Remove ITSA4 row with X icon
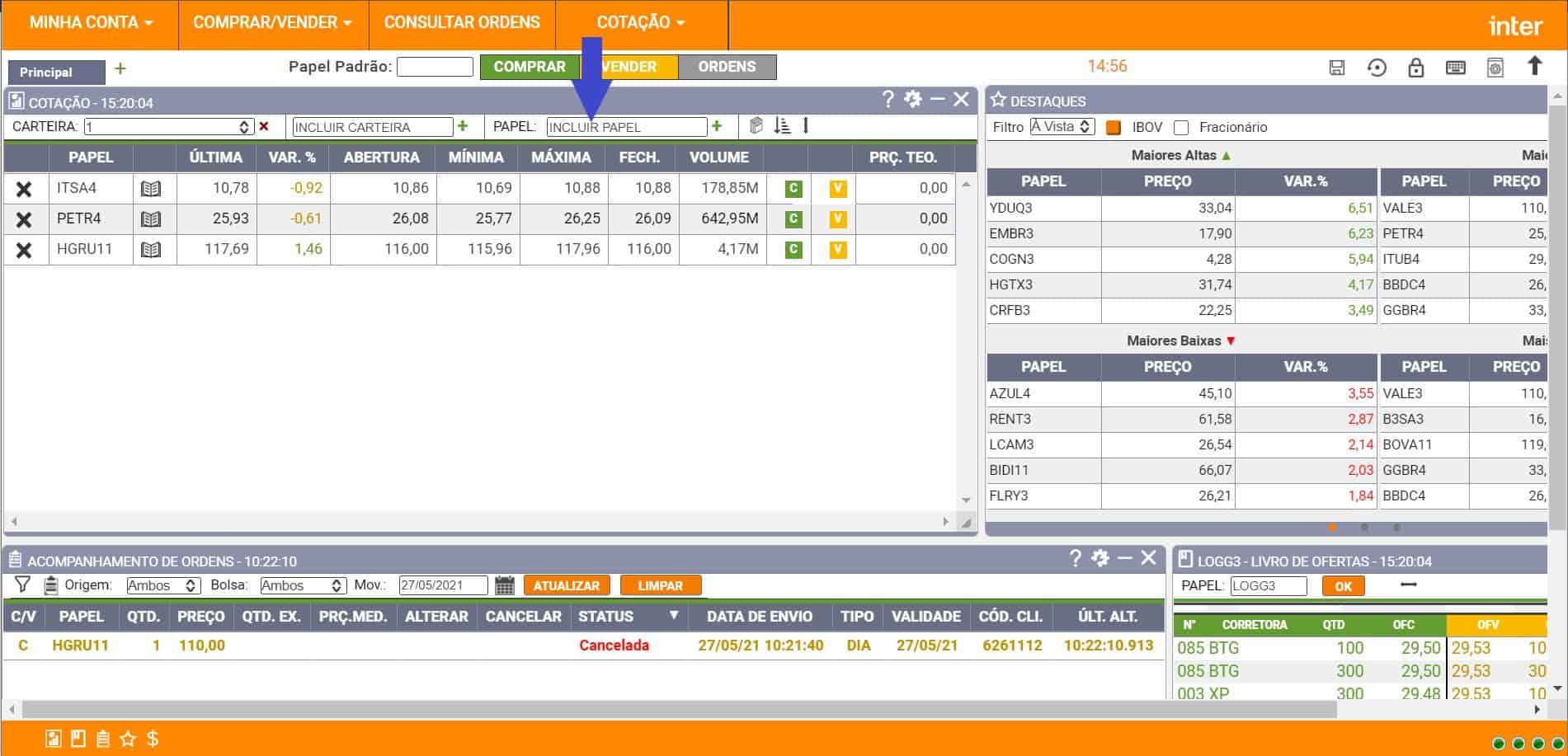The width and height of the screenshot is (1568, 756). [x=24, y=189]
